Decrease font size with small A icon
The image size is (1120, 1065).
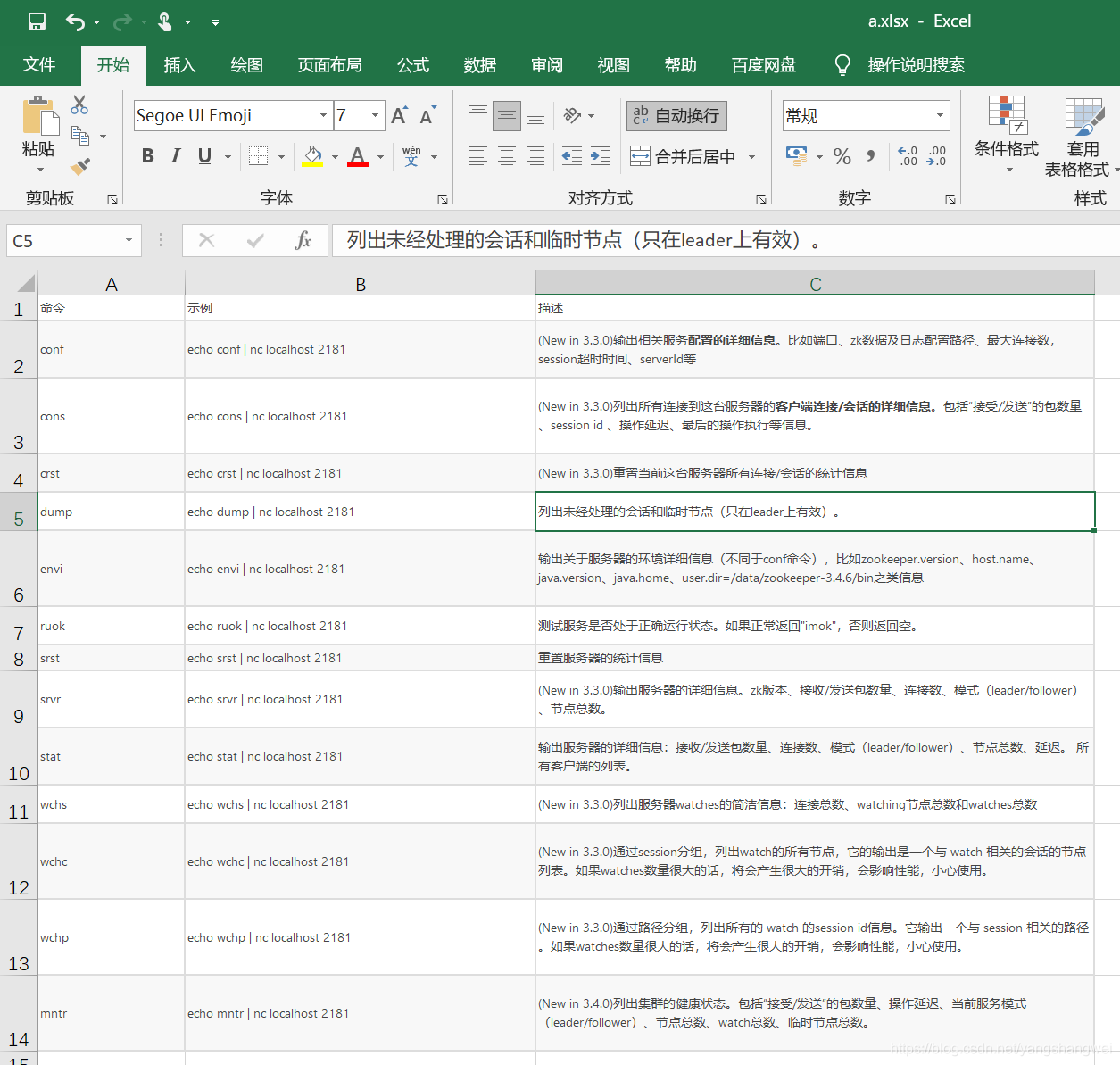(427, 115)
